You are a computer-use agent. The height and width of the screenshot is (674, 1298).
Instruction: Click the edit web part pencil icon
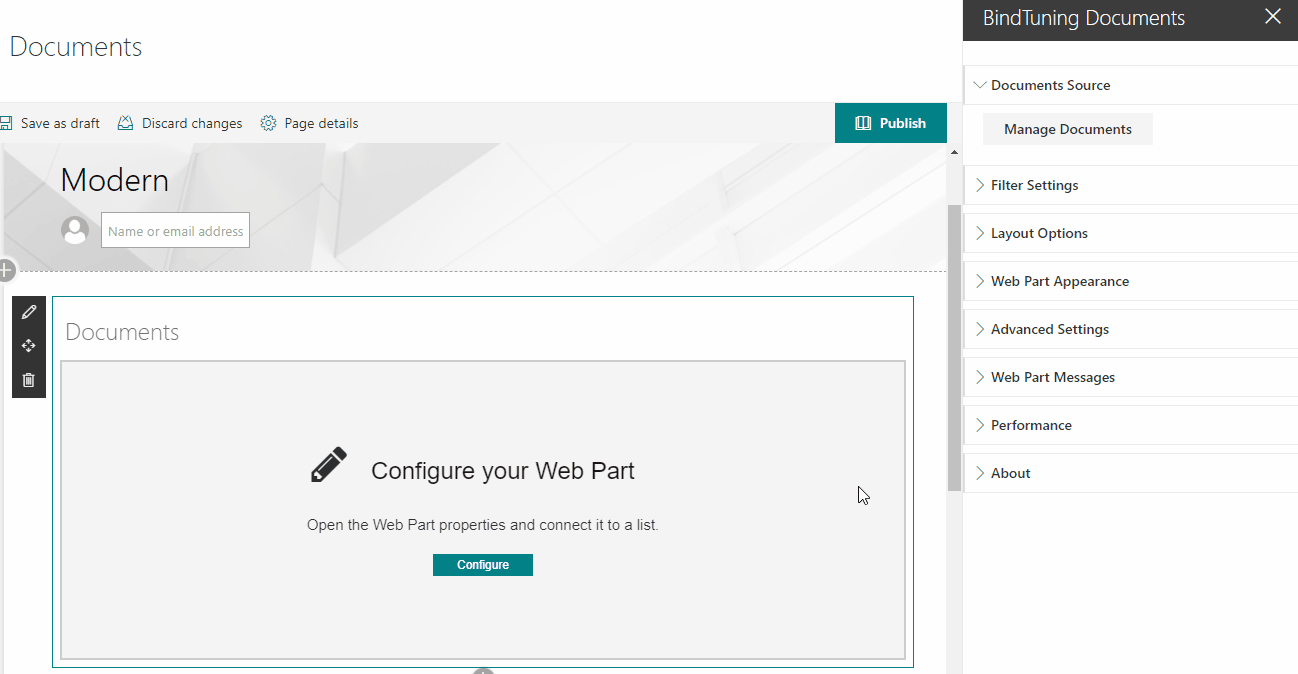(x=28, y=312)
